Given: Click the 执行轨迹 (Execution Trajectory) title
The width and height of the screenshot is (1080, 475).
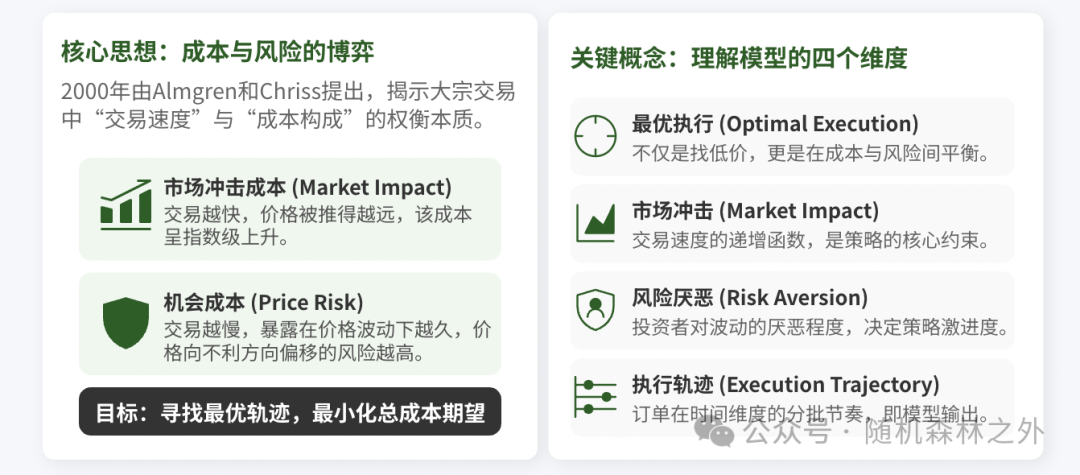Looking at the screenshot, I should (786, 385).
